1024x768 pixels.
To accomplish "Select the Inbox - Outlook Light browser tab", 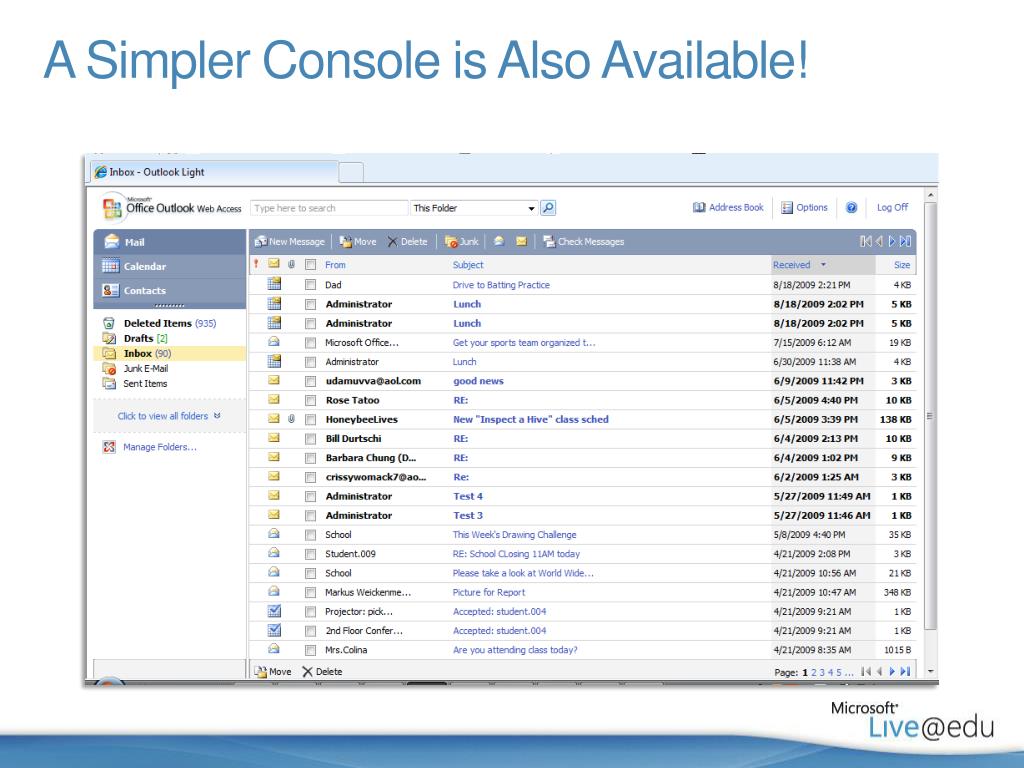I will [213, 172].
